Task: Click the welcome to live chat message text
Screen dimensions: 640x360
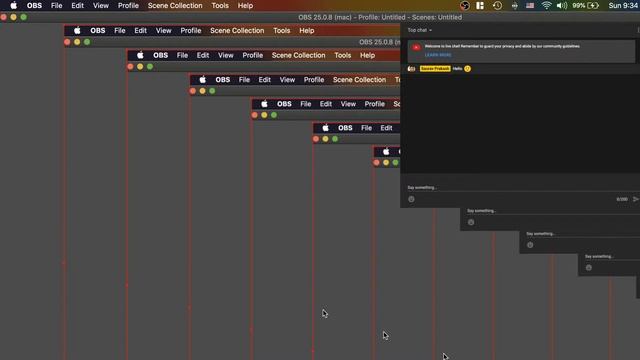Action: (x=502, y=46)
